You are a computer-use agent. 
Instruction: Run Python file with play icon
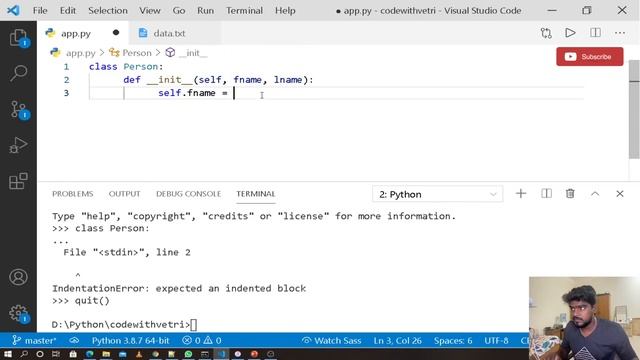coord(570,33)
